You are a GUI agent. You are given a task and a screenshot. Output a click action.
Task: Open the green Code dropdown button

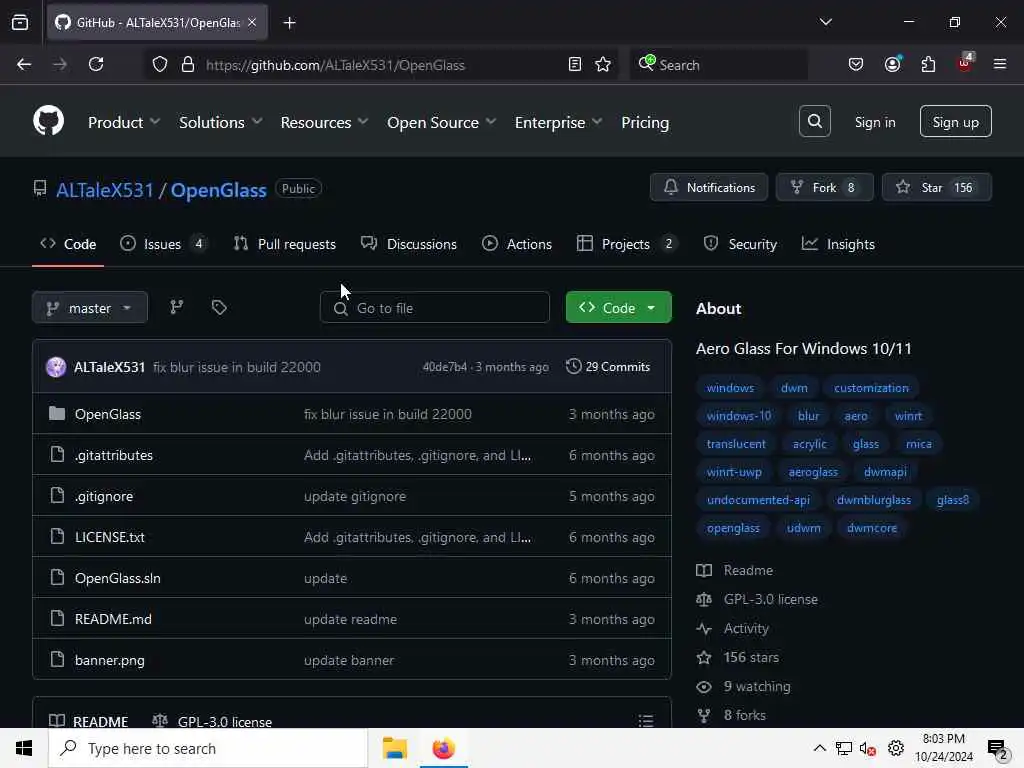(618, 308)
